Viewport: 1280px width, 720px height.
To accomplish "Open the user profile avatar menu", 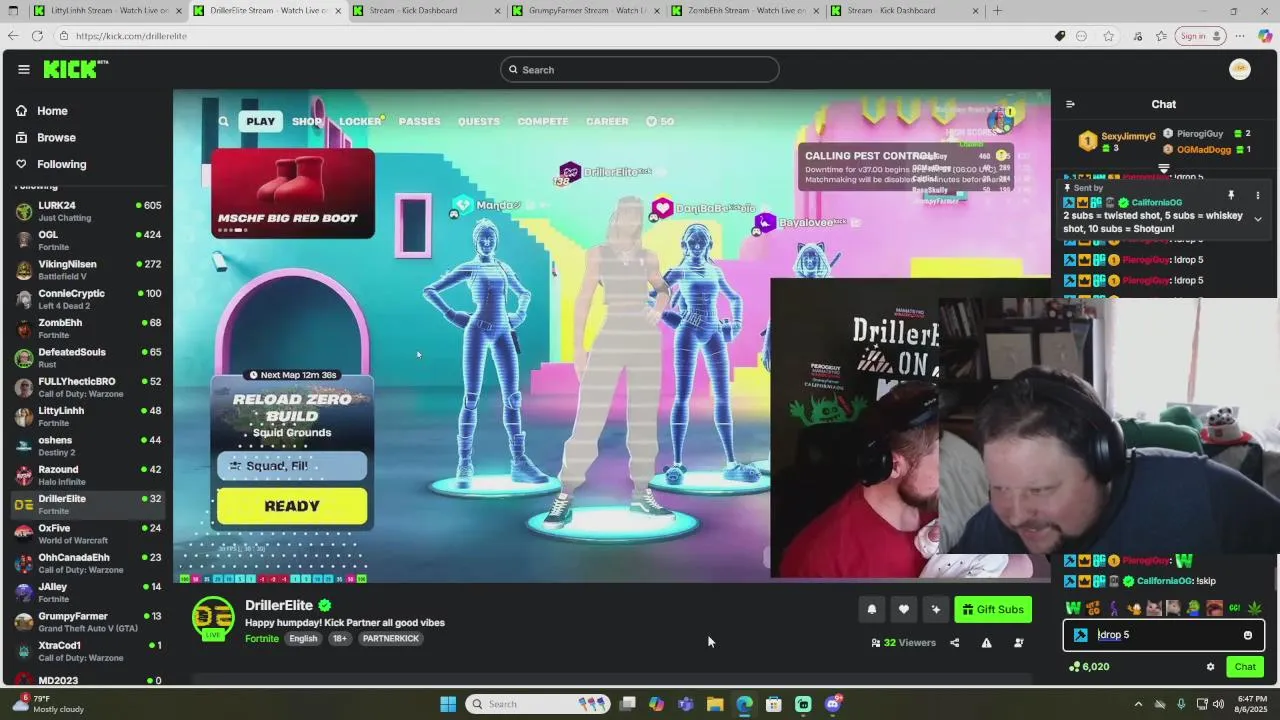I will click(1240, 69).
